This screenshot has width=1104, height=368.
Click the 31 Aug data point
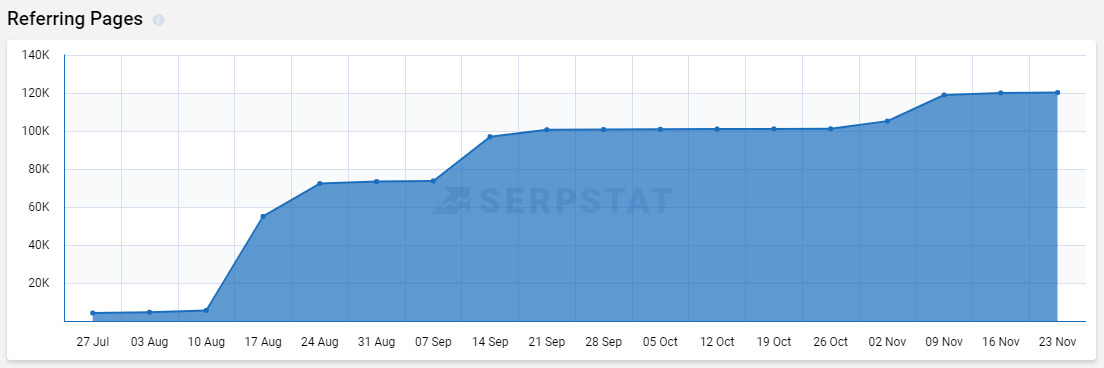(x=377, y=182)
